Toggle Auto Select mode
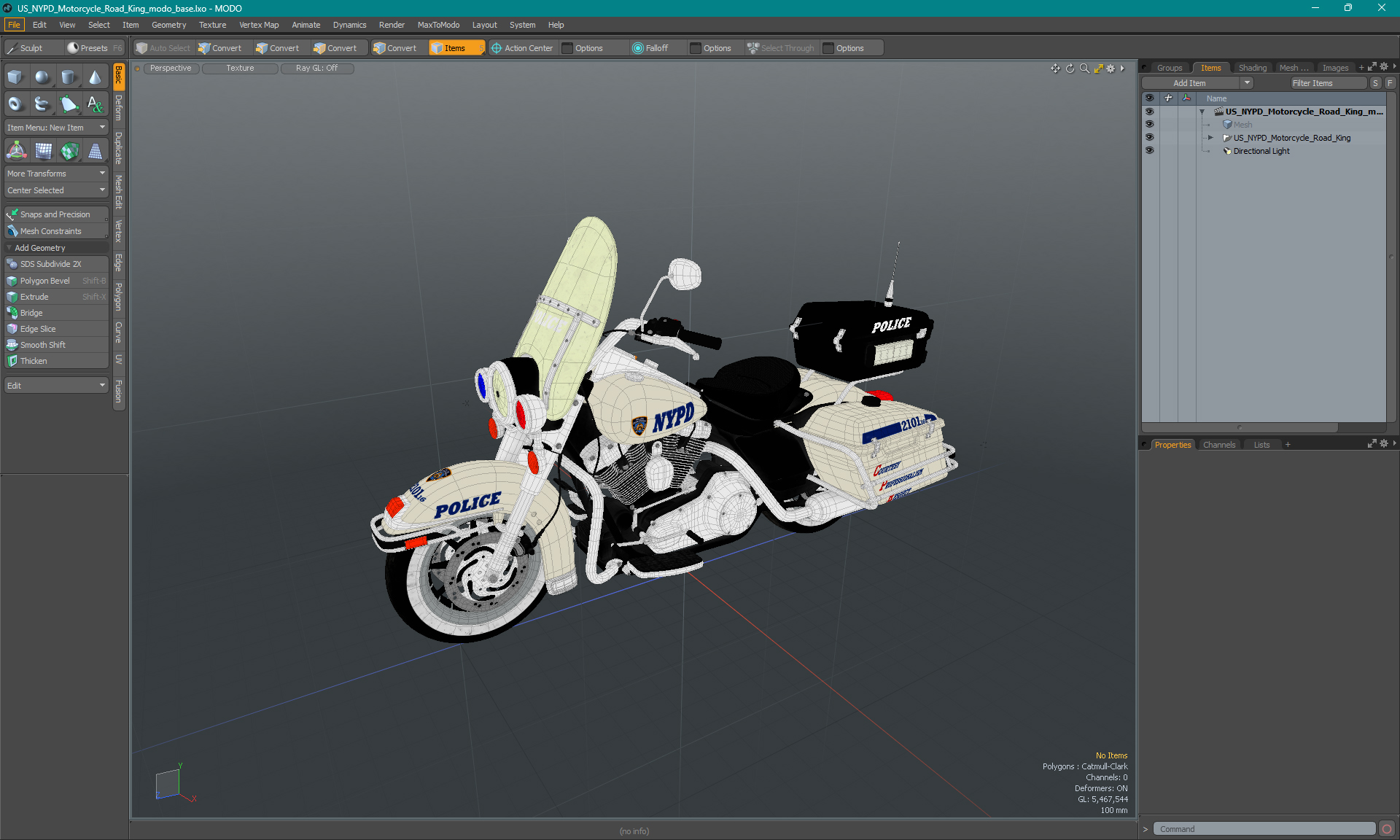The image size is (1400, 840). pos(163,48)
